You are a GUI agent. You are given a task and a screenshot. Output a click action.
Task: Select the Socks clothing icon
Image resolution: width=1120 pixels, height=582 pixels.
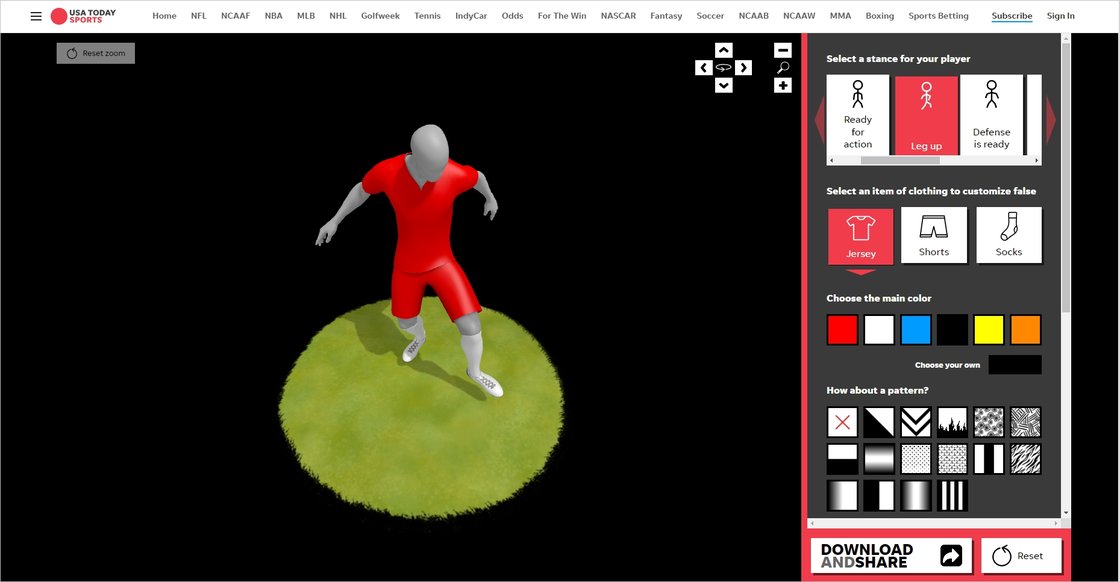point(1009,235)
